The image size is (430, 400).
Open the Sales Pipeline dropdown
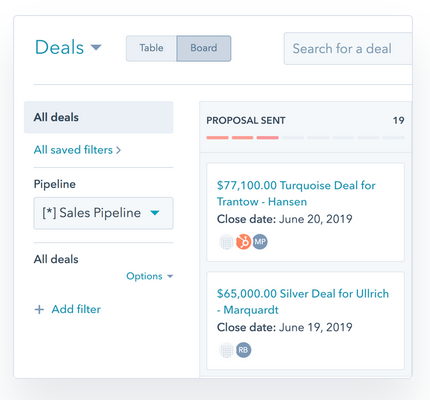(x=103, y=213)
